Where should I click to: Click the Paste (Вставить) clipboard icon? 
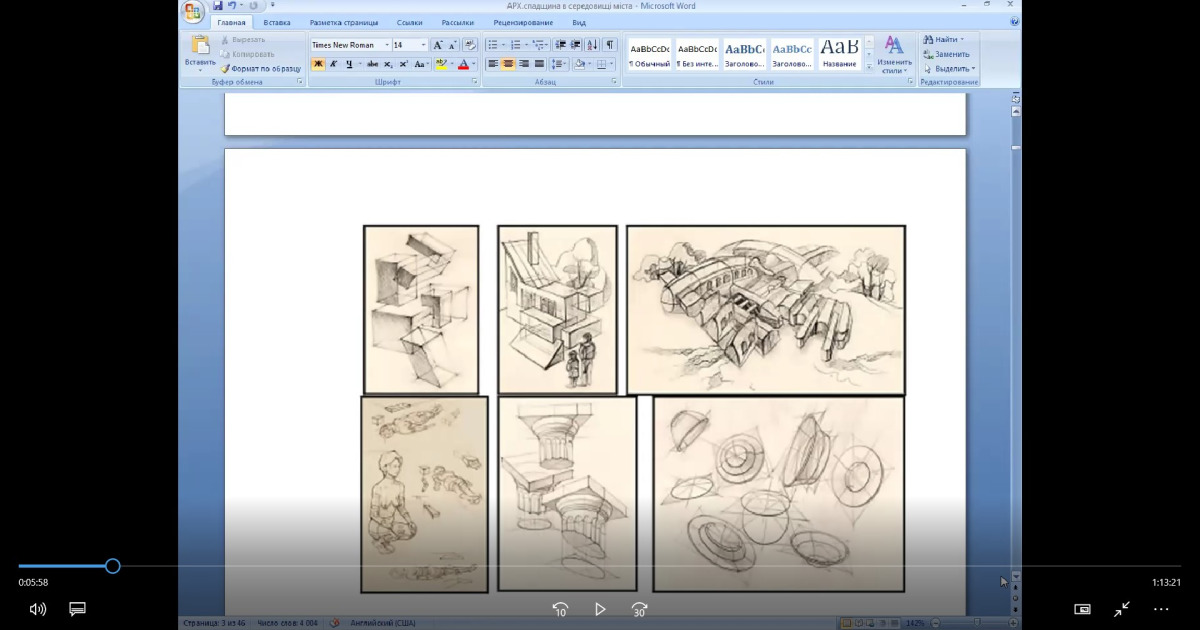pos(200,46)
